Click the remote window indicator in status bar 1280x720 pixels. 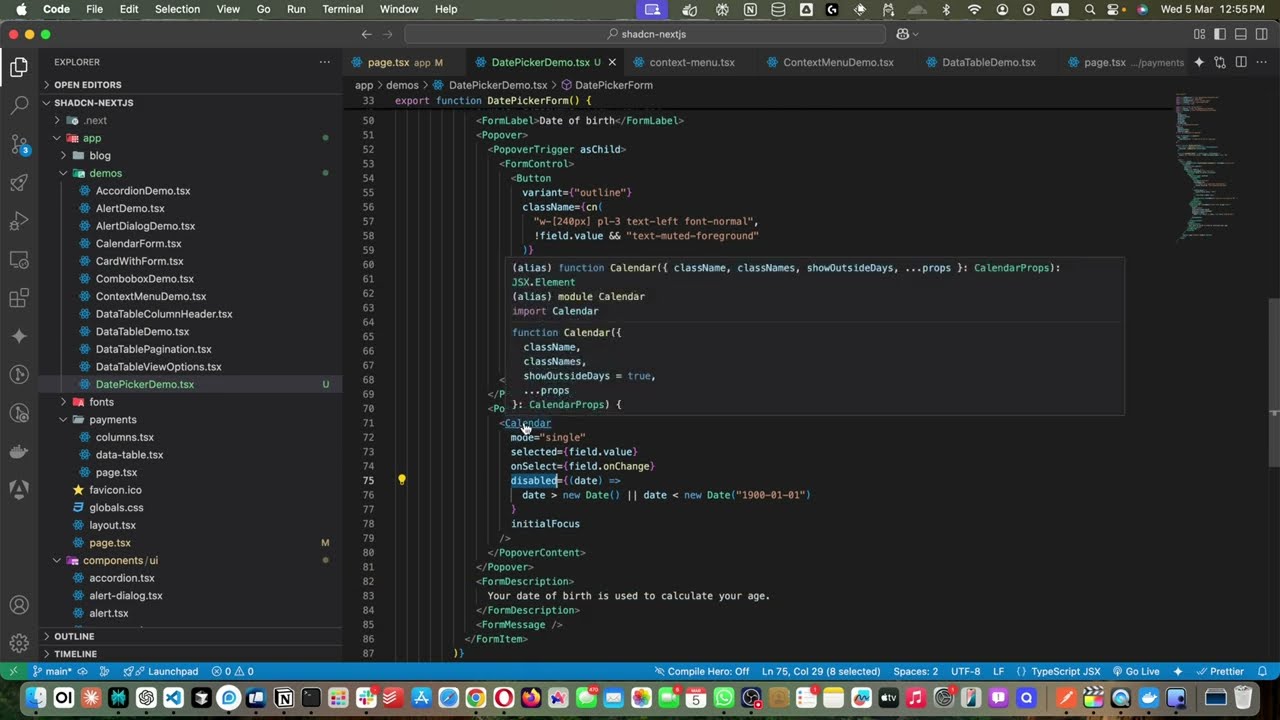(x=14, y=671)
